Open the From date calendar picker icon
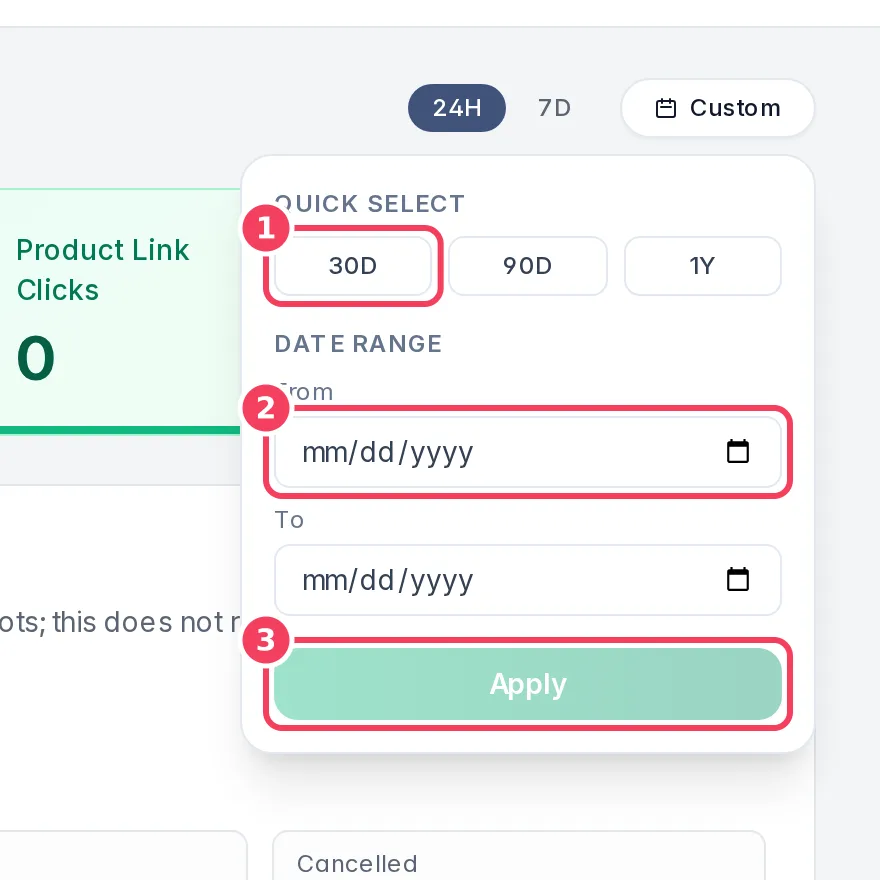The image size is (880, 880). pyautogui.click(x=737, y=452)
